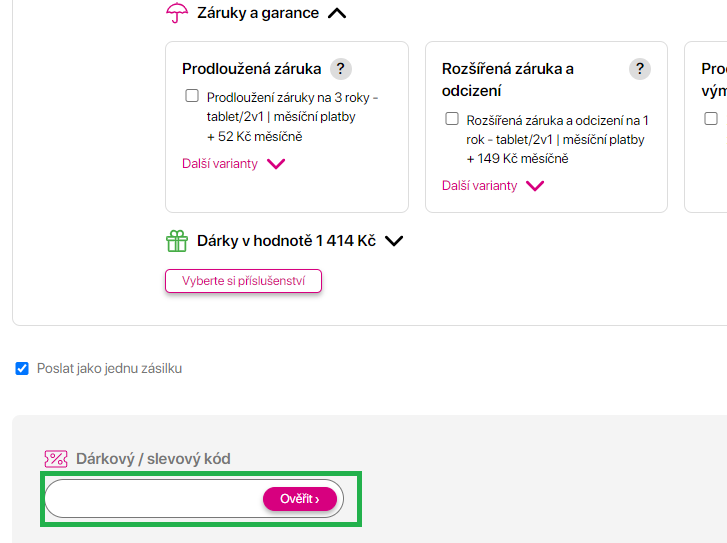The height and width of the screenshot is (543, 727).
Task: Enable the 3-year Prodloužení záruky option
Action: (x=192, y=96)
